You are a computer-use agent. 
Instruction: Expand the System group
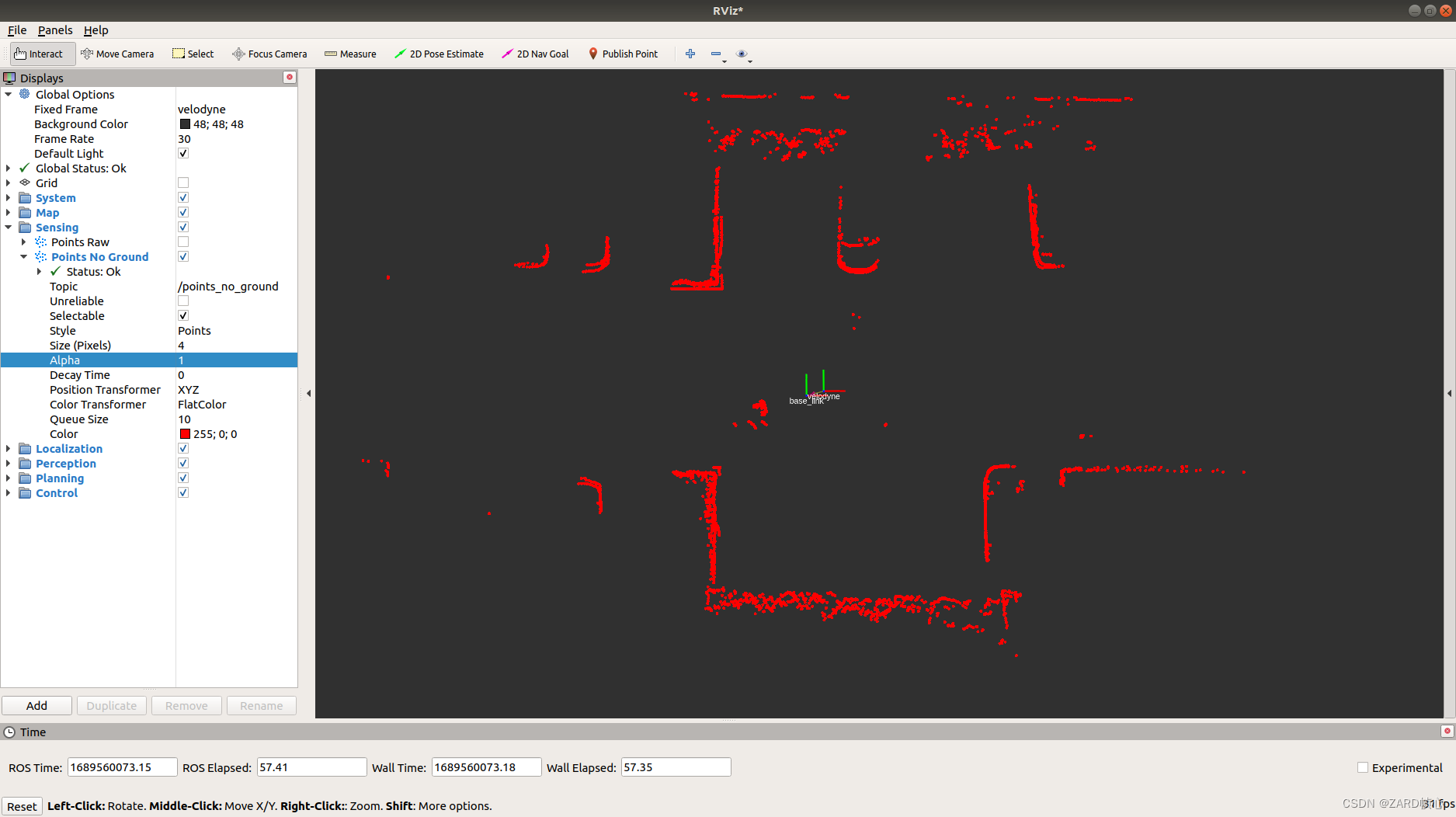pyautogui.click(x=9, y=197)
